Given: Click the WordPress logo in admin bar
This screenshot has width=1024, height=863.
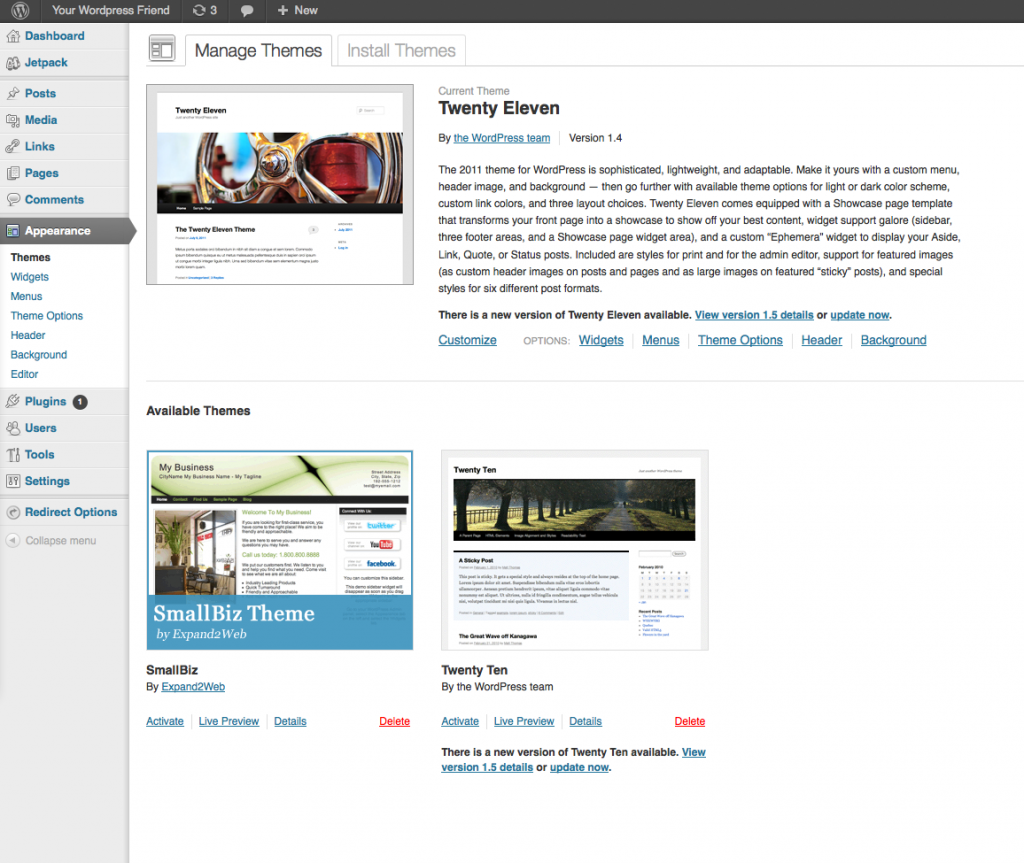Looking at the screenshot, I should click(x=20, y=10).
